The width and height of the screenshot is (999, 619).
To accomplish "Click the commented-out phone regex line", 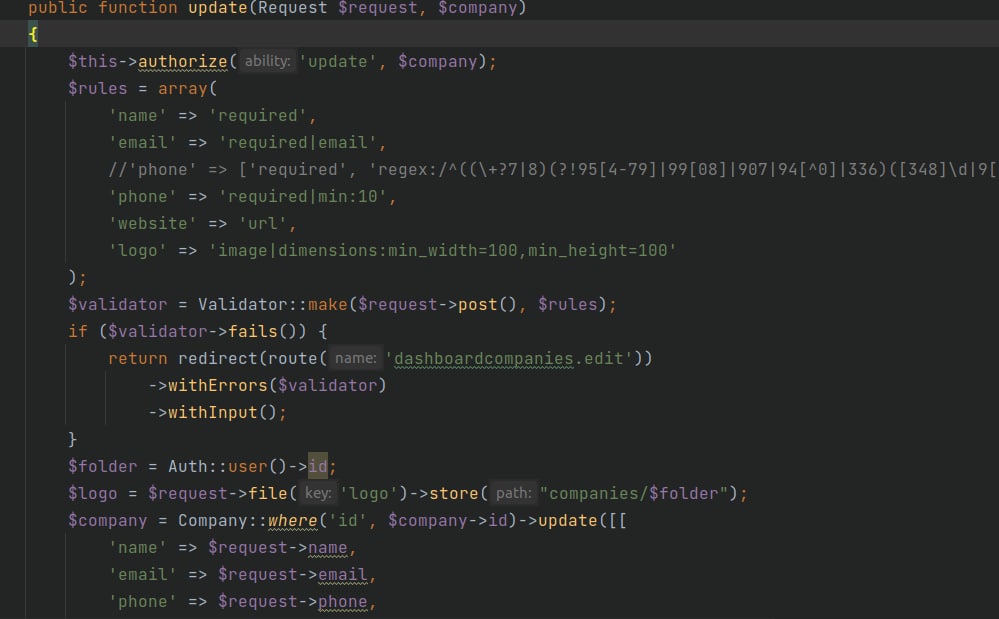I will tap(552, 169).
